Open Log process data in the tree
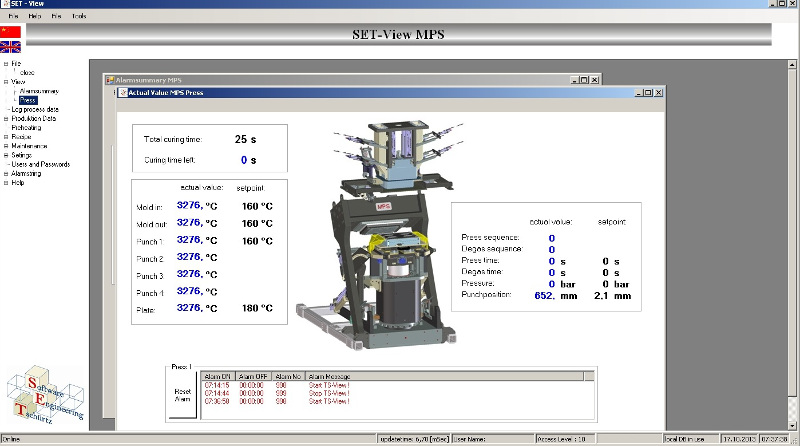This screenshot has width=800, height=446. (x=35, y=109)
